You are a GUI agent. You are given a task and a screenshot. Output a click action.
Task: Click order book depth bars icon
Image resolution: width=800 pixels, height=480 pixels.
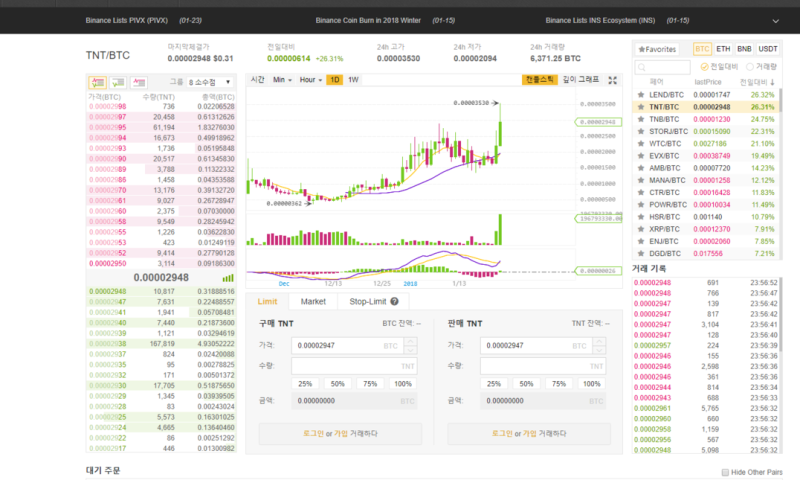228,278
